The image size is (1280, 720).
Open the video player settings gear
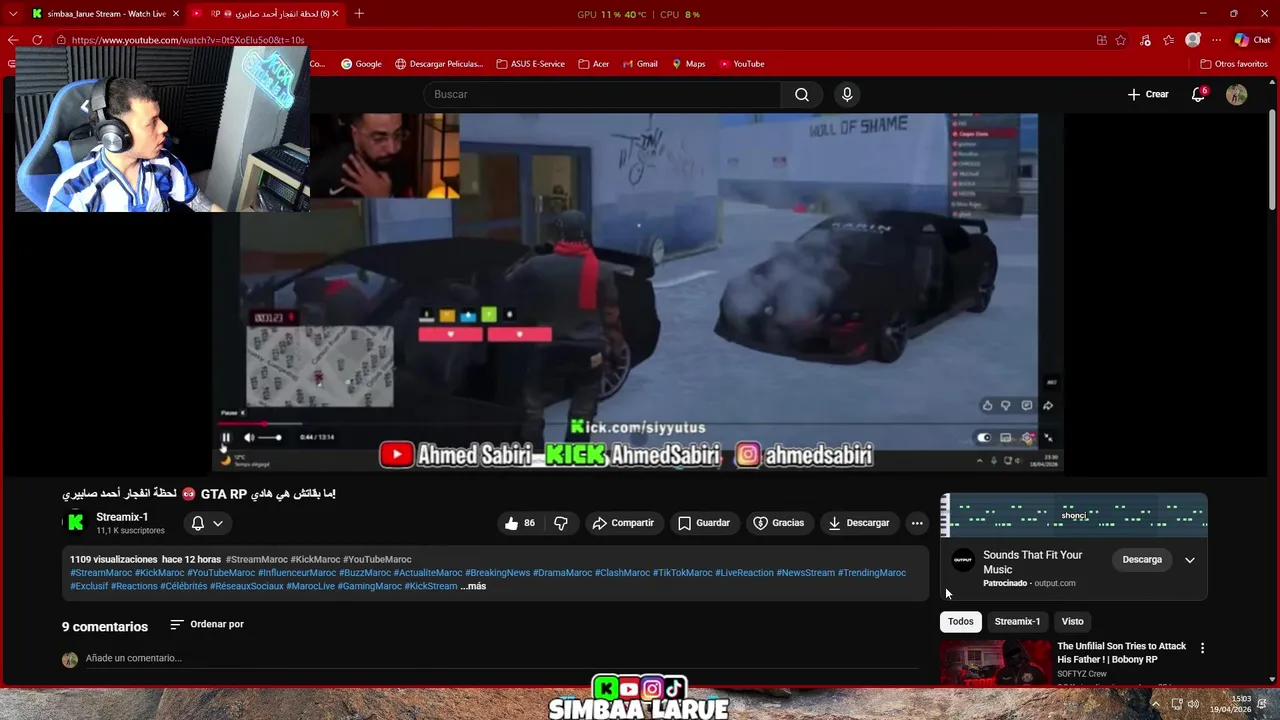click(x=1027, y=437)
